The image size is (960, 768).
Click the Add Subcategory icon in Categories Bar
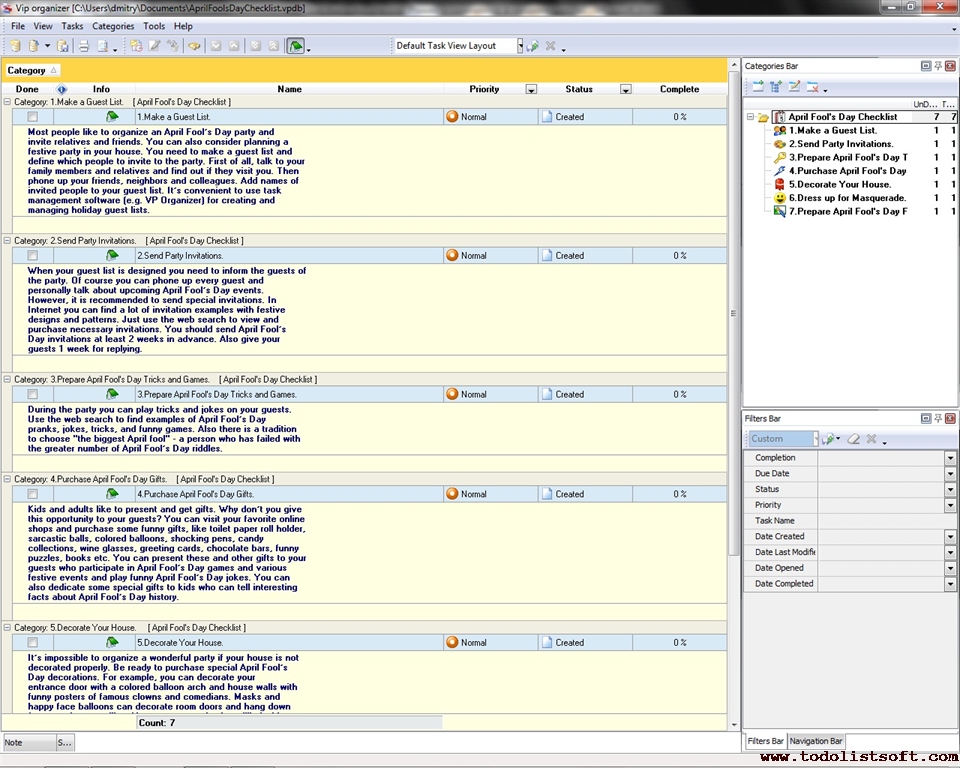[x=776, y=87]
